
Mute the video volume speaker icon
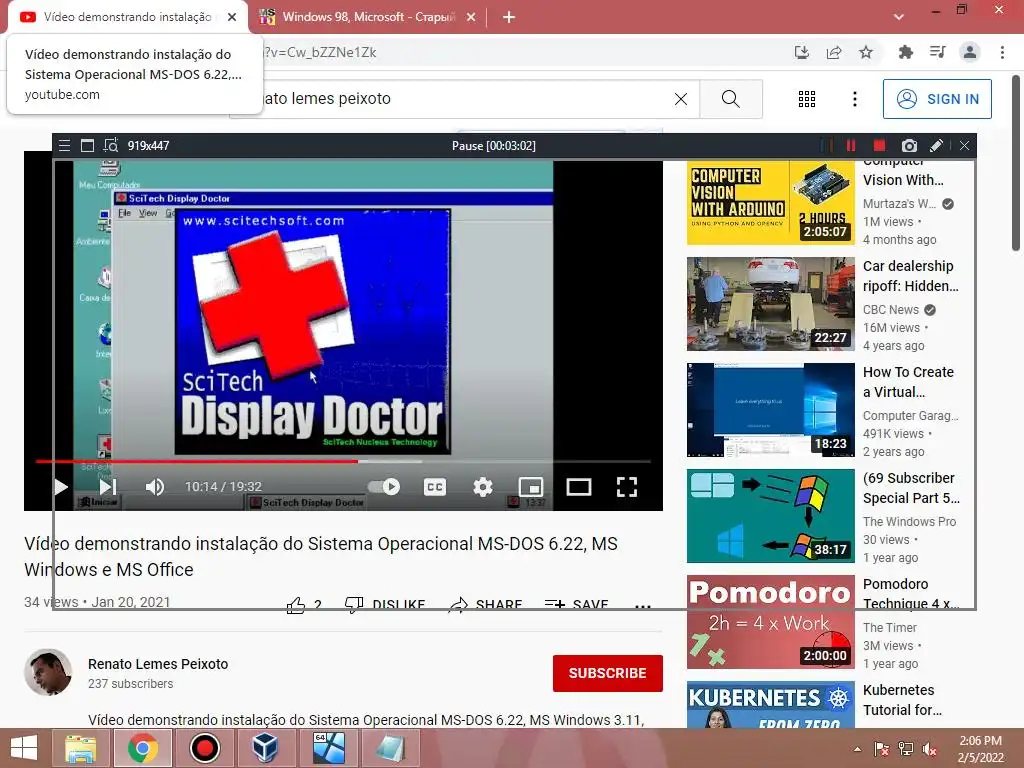click(x=155, y=487)
